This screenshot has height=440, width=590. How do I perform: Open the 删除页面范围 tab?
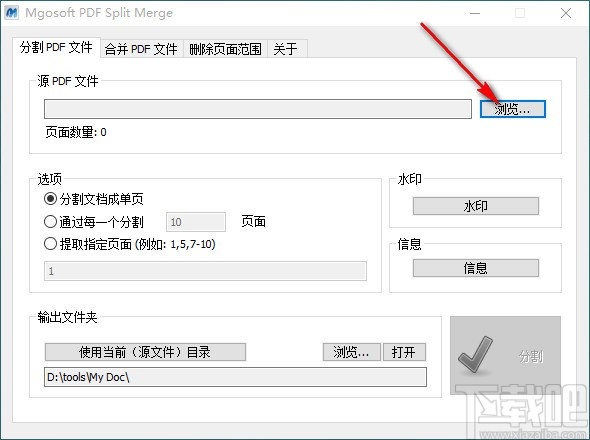pos(225,49)
